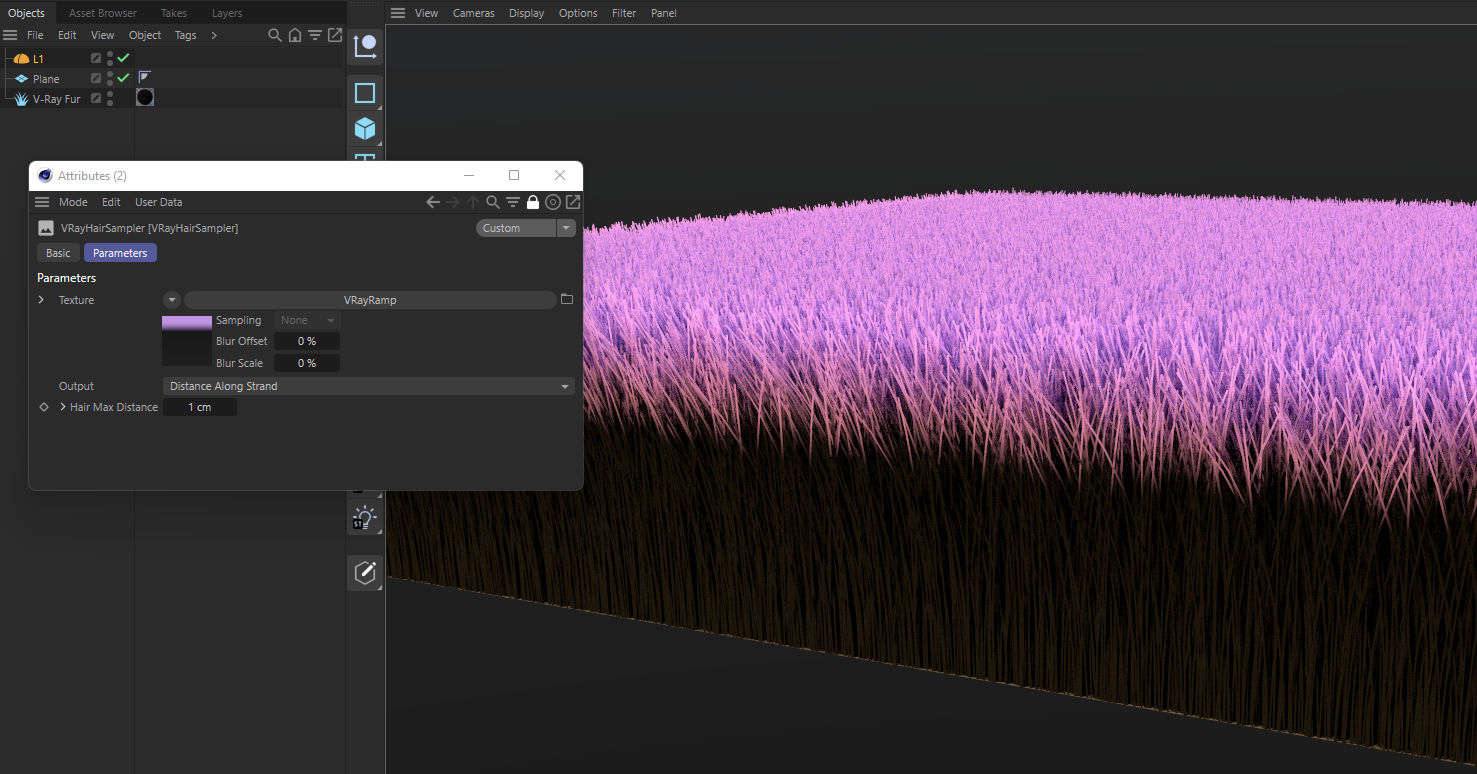Go back in Attributes history
Viewport: 1477px width, 774px height.
coord(433,202)
